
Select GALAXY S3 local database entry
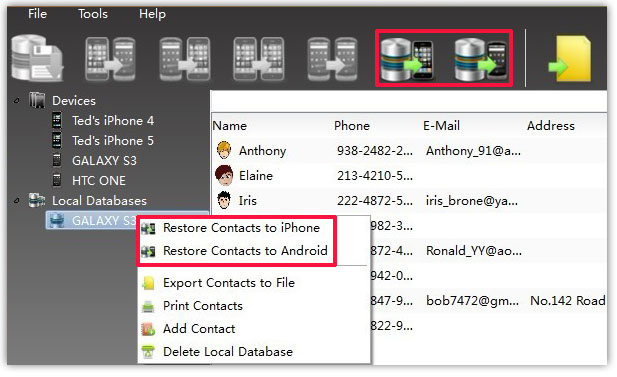click(x=104, y=221)
